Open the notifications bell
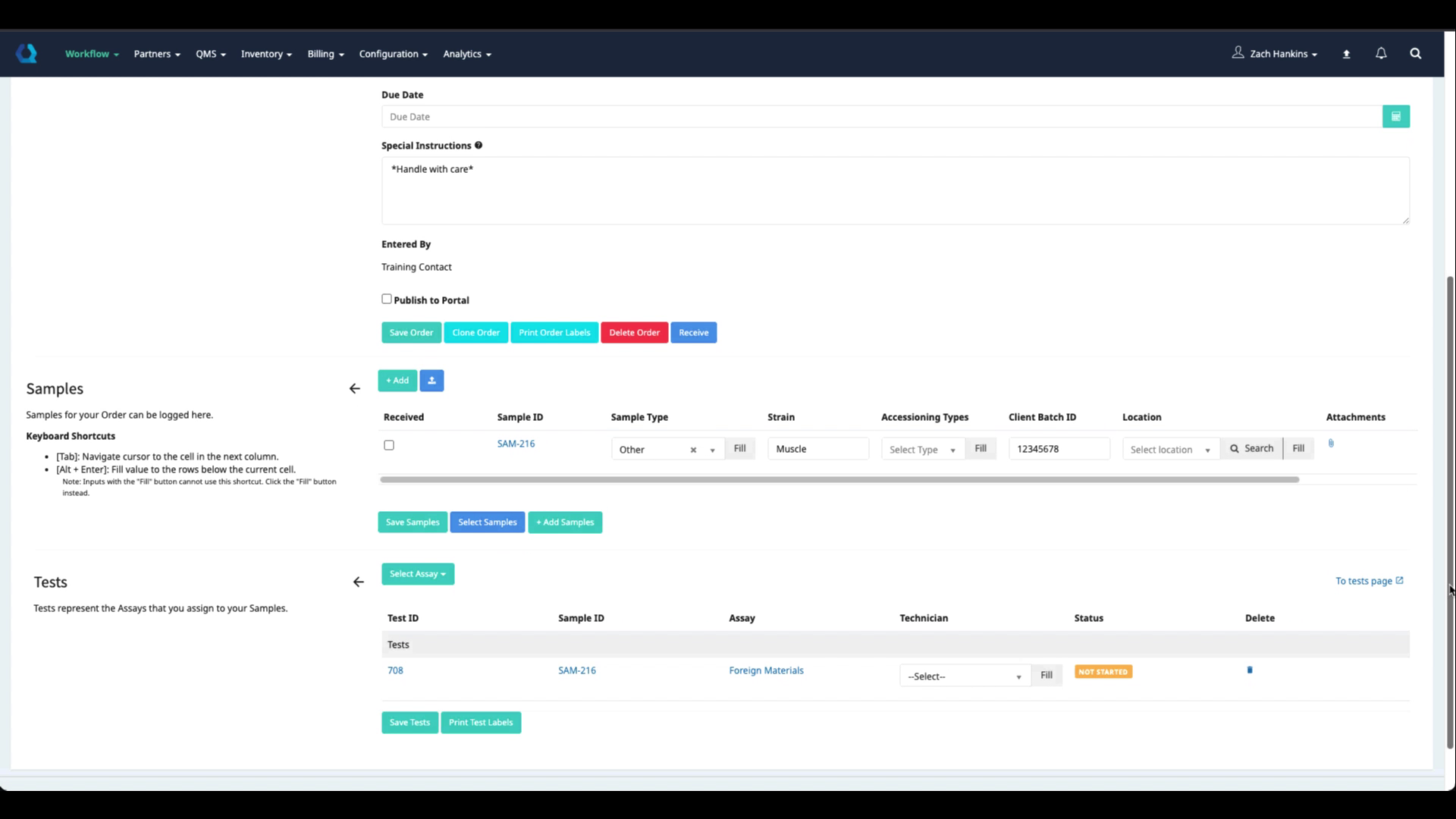The height and width of the screenshot is (819, 1456). pyautogui.click(x=1381, y=54)
